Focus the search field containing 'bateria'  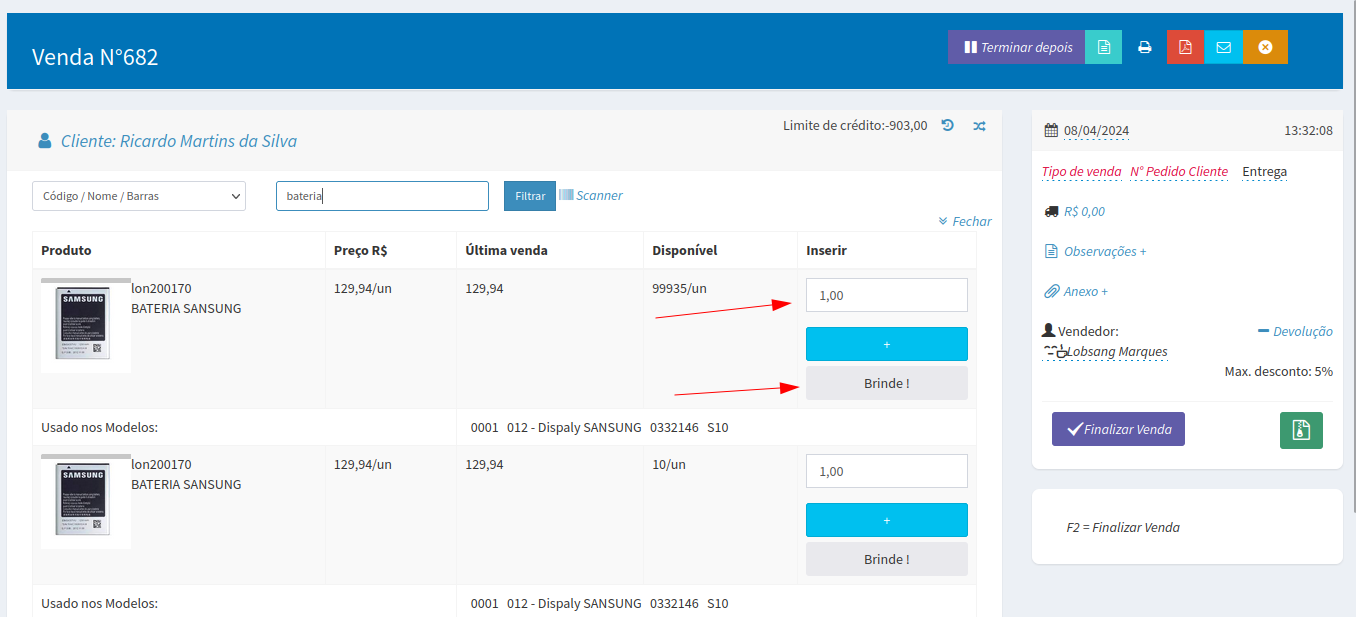coord(382,196)
